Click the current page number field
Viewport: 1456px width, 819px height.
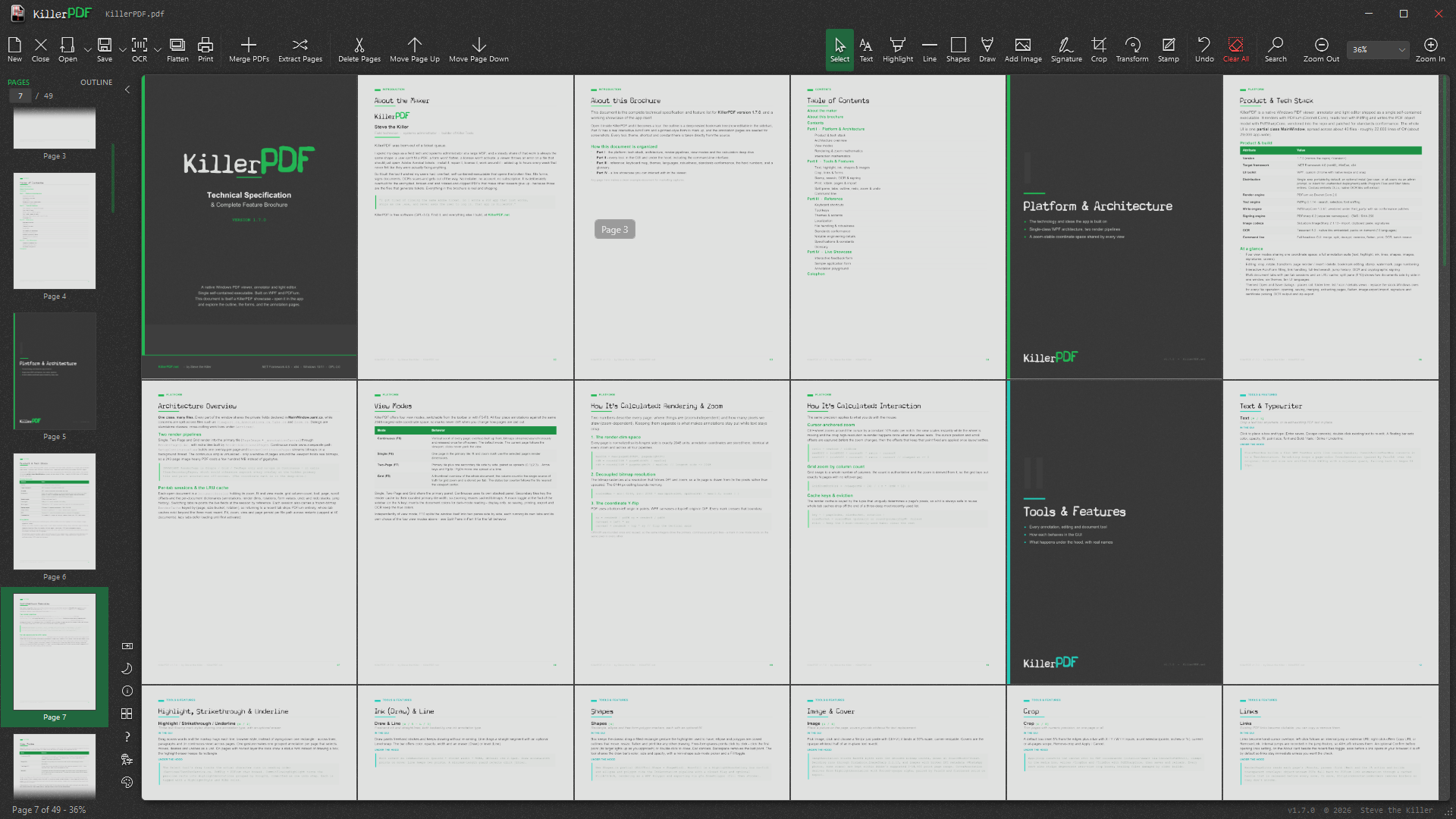[x=20, y=96]
